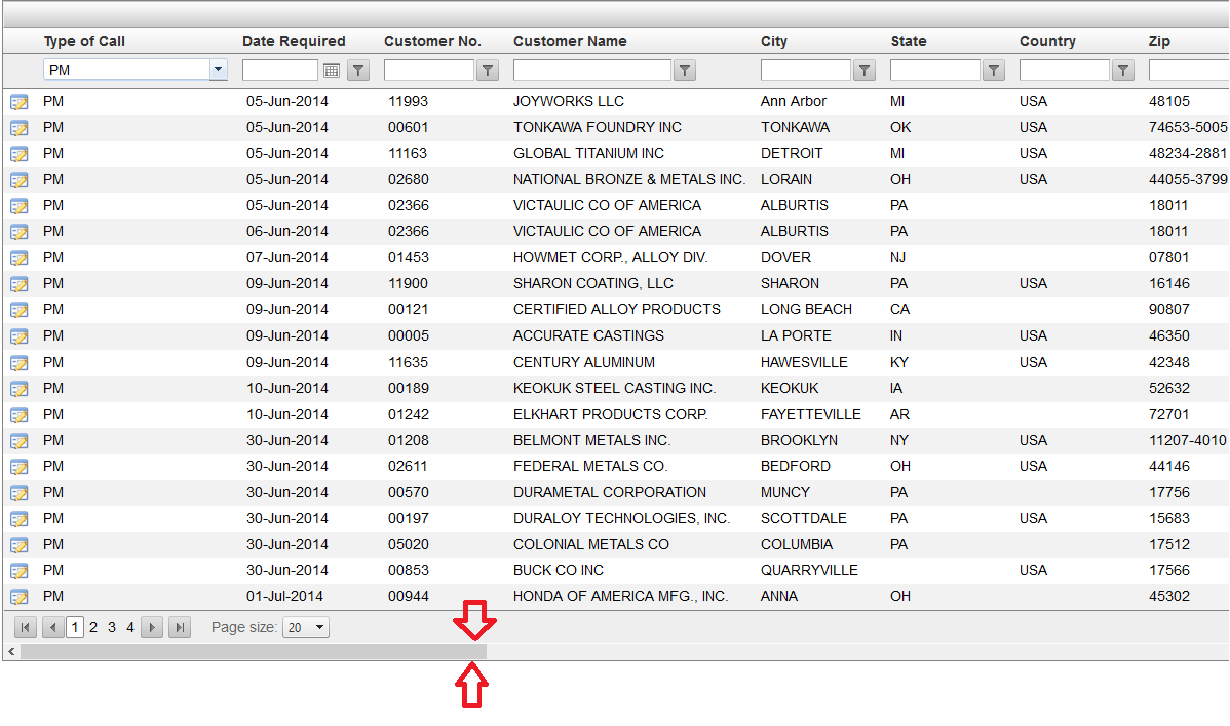Sort by City column header
Screen dimensions: 1230x726
774,41
